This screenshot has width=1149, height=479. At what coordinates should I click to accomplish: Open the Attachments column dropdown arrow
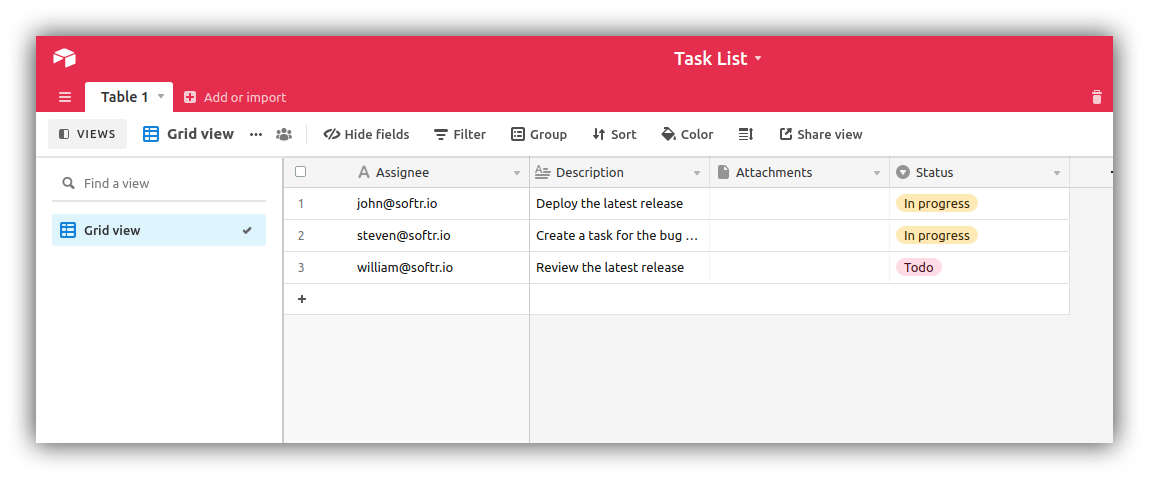pyautogui.click(x=876, y=174)
